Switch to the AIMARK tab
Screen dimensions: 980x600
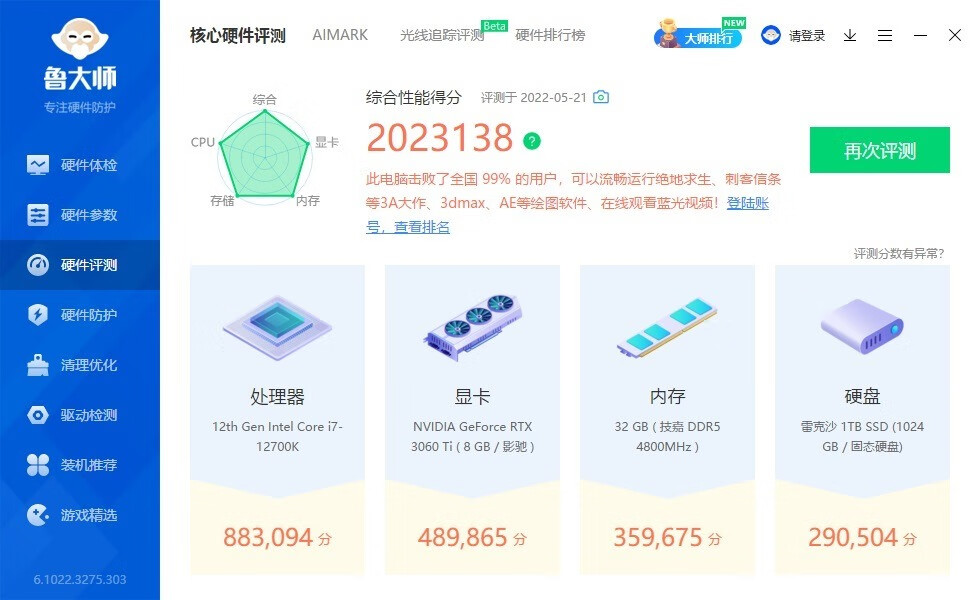pyautogui.click(x=340, y=35)
